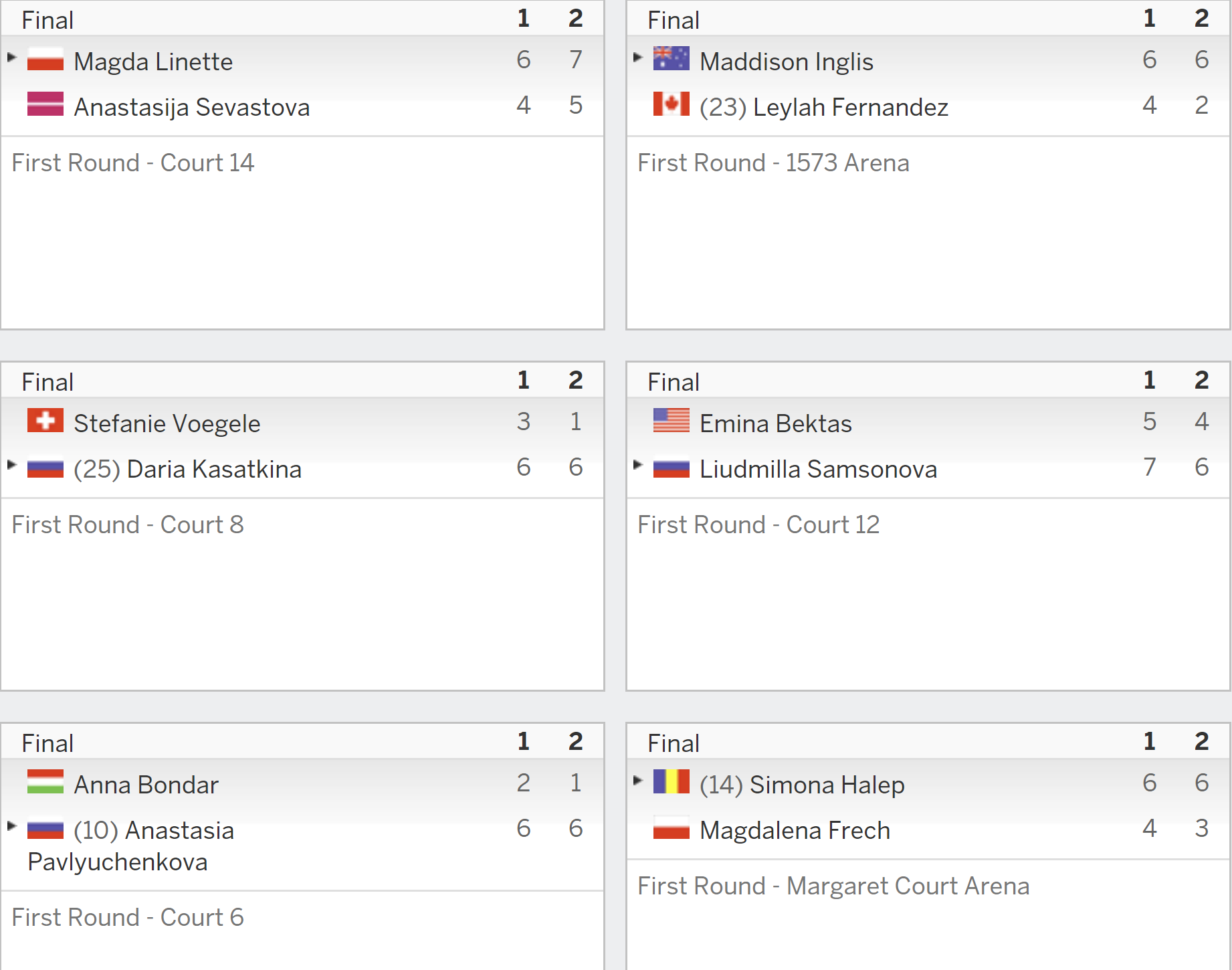
Task: Open Maddison Inglis player link
Action: [787, 62]
